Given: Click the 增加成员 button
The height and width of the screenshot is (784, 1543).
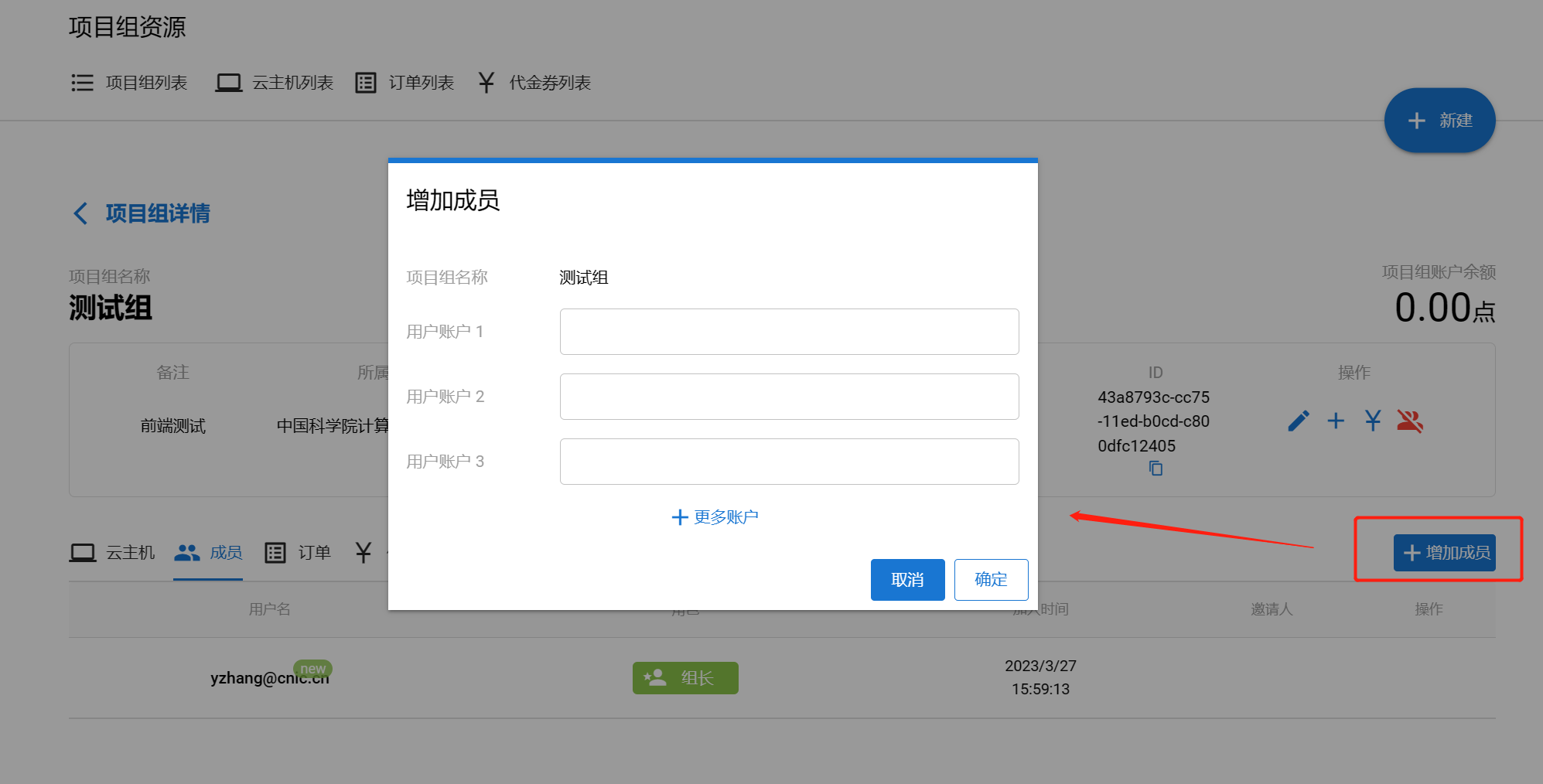Looking at the screenshot, I should [x=1444, y=553].
